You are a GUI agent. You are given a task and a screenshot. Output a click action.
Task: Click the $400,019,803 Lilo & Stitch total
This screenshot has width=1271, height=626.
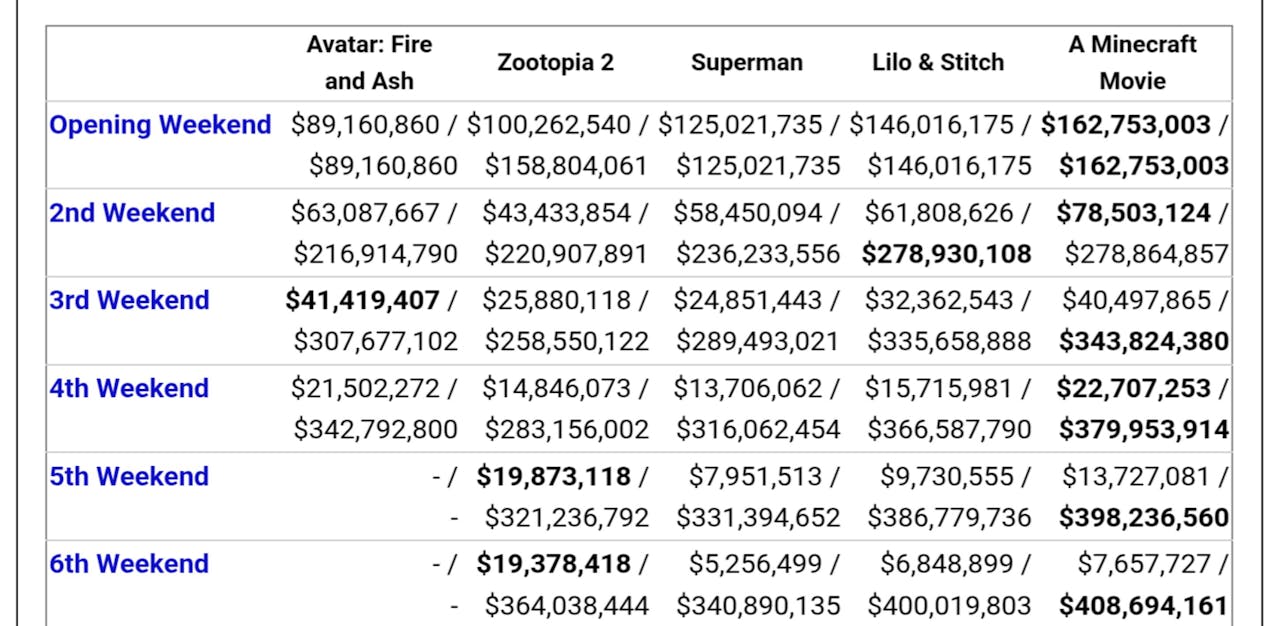(948, 605)
